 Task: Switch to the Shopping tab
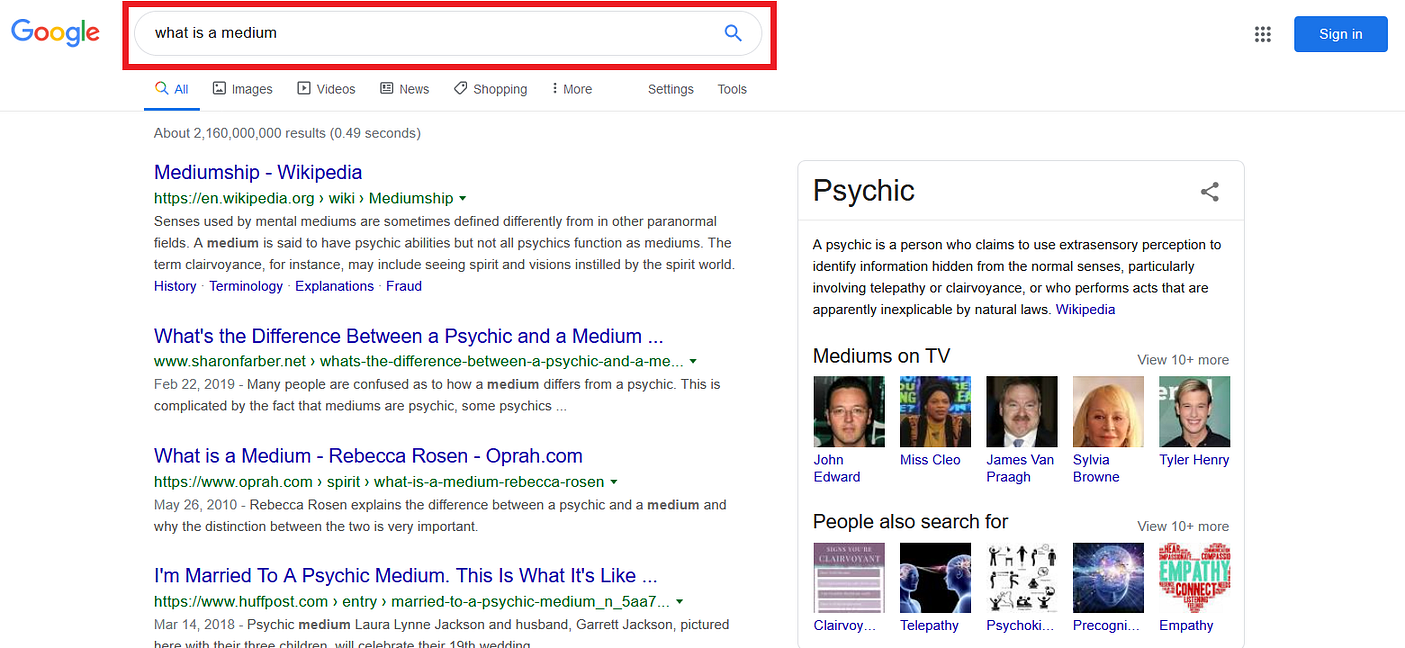point(490,89)
